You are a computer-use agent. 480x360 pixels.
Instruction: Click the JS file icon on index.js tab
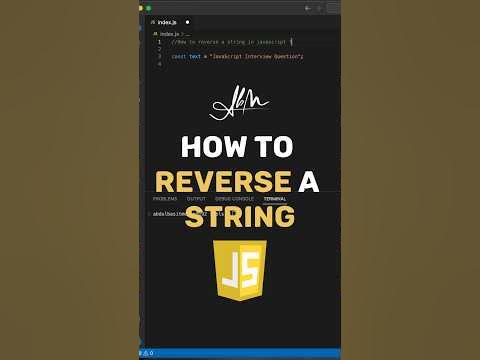pos(153,22)
